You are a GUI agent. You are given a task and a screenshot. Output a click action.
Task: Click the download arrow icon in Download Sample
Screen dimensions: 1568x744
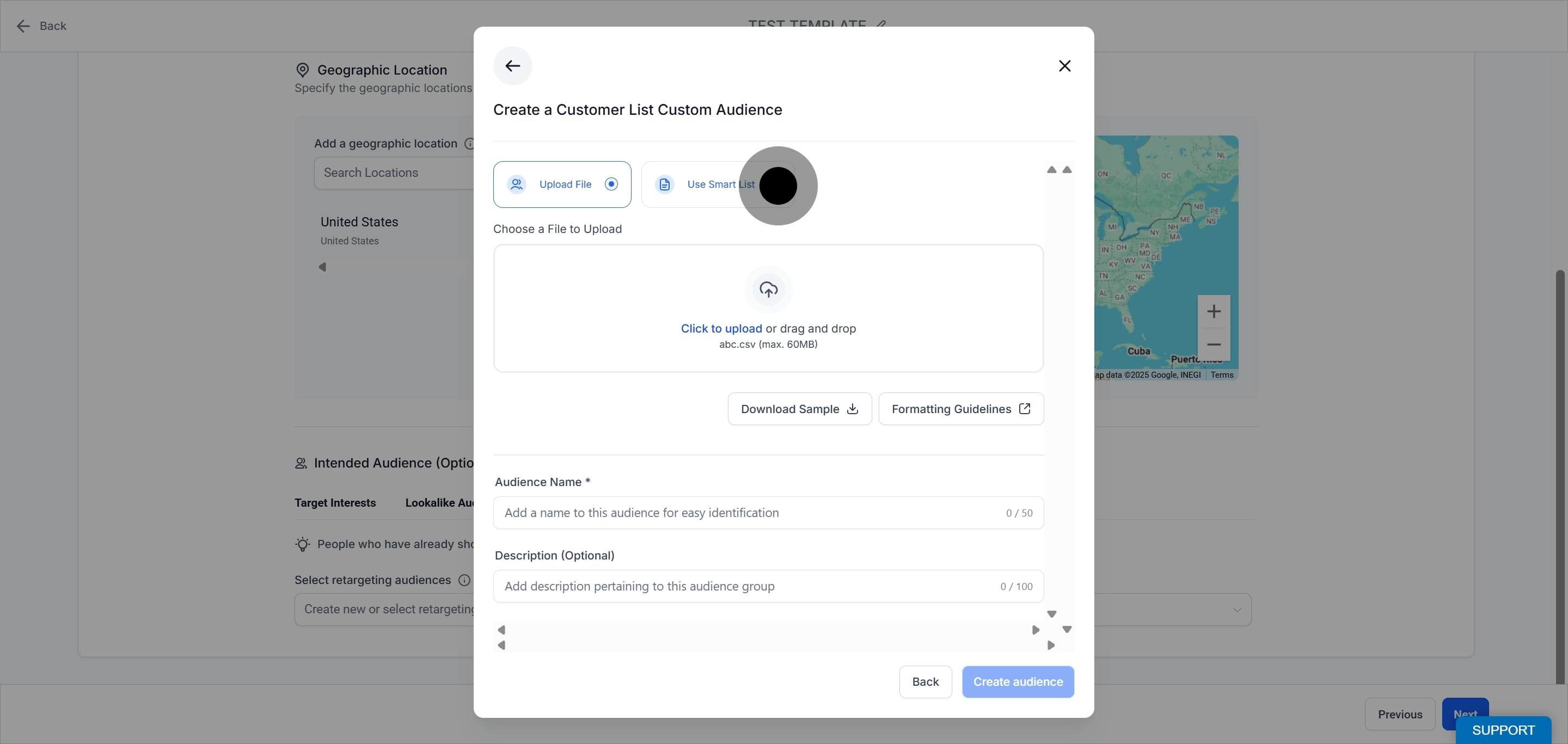(852, 409)
